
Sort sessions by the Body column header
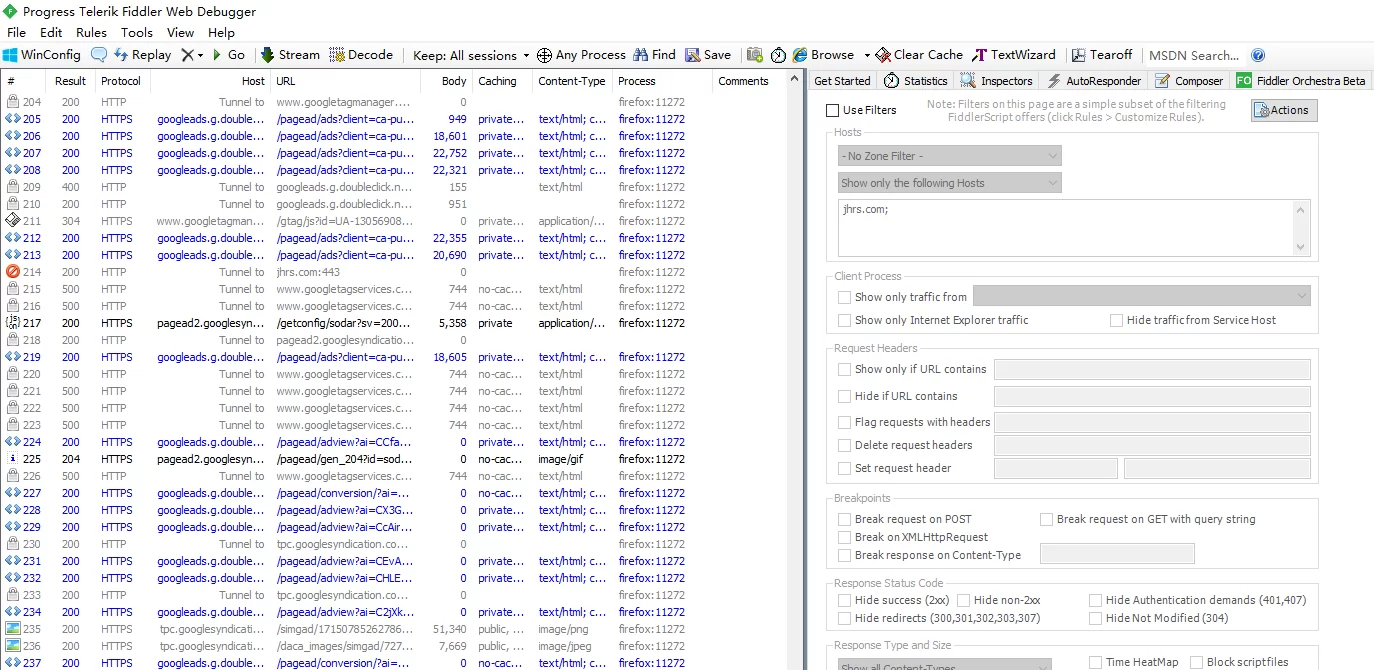pyautogui.click(x=445, y=81)
